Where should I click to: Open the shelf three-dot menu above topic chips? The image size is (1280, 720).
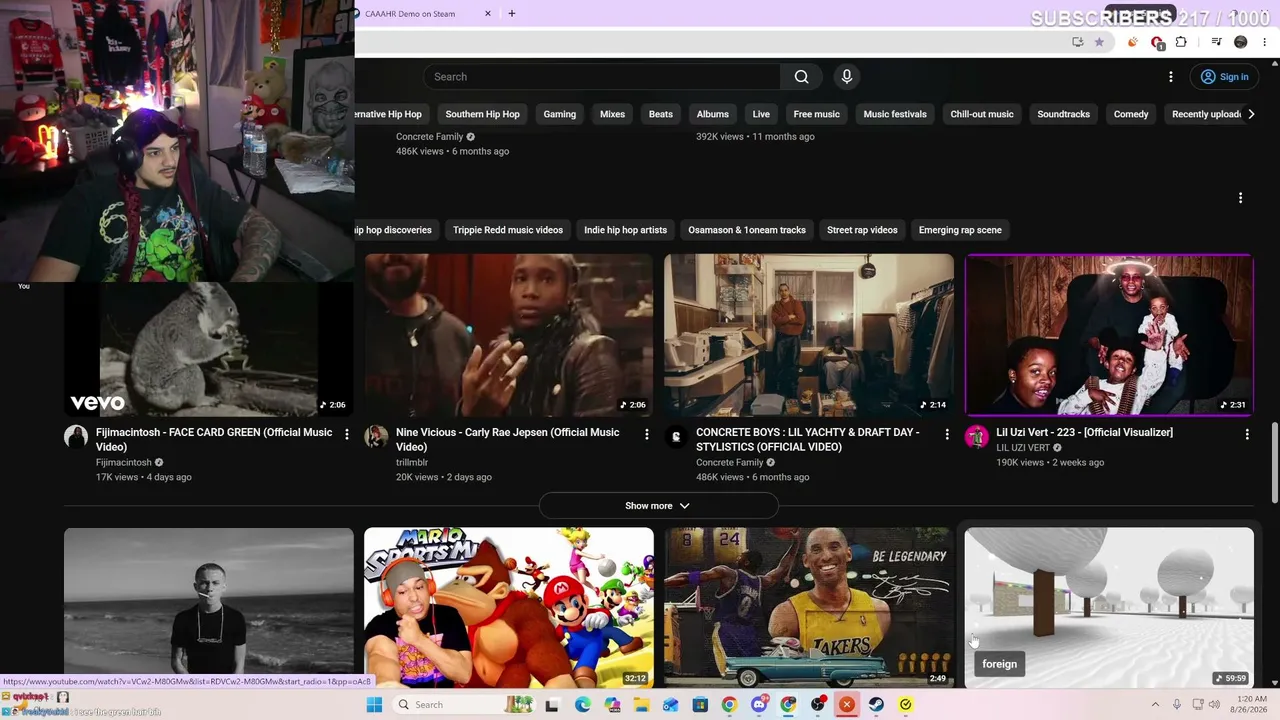tap(1240, 198)
